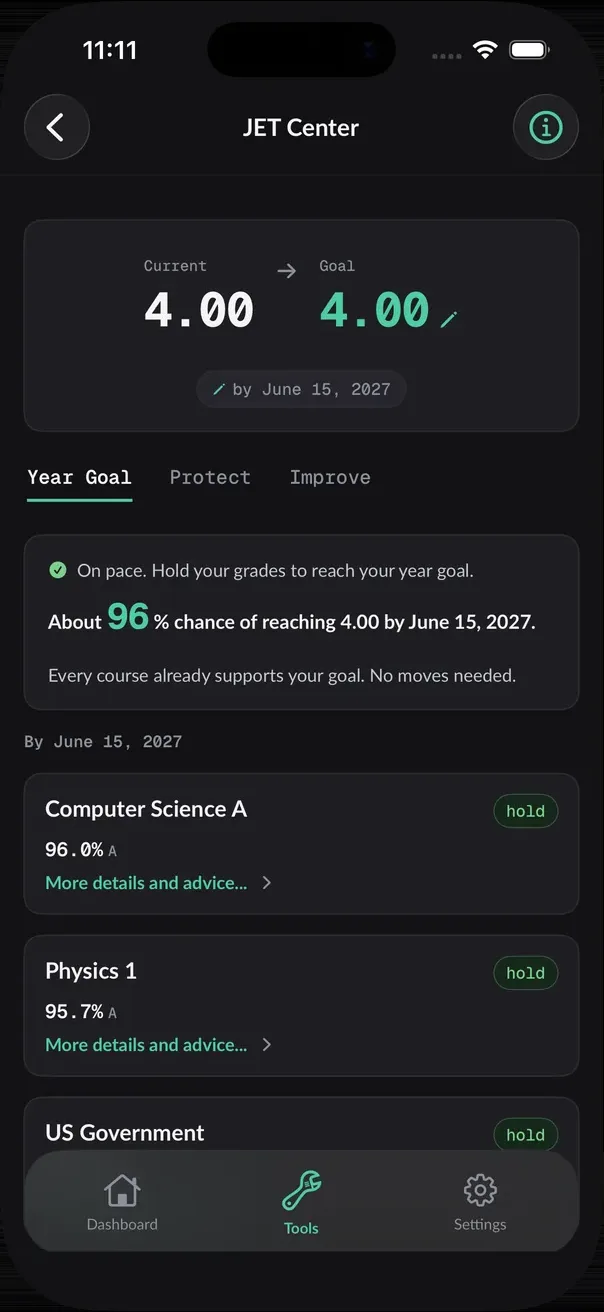This screenshot has width=604, height=1312.
Task: Edit goal GPA with pencil icon
Action: point(449,319)
